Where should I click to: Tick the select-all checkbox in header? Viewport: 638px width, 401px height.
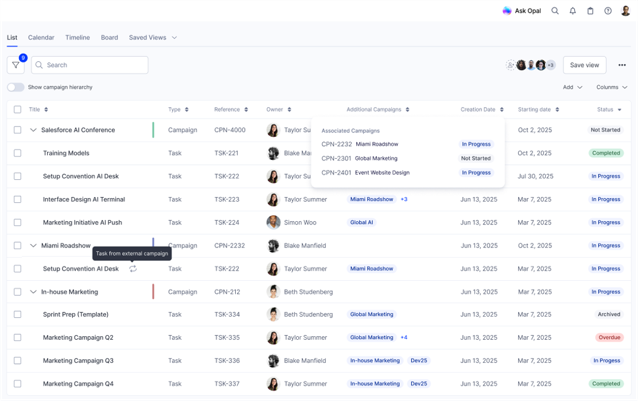[17, 110]
